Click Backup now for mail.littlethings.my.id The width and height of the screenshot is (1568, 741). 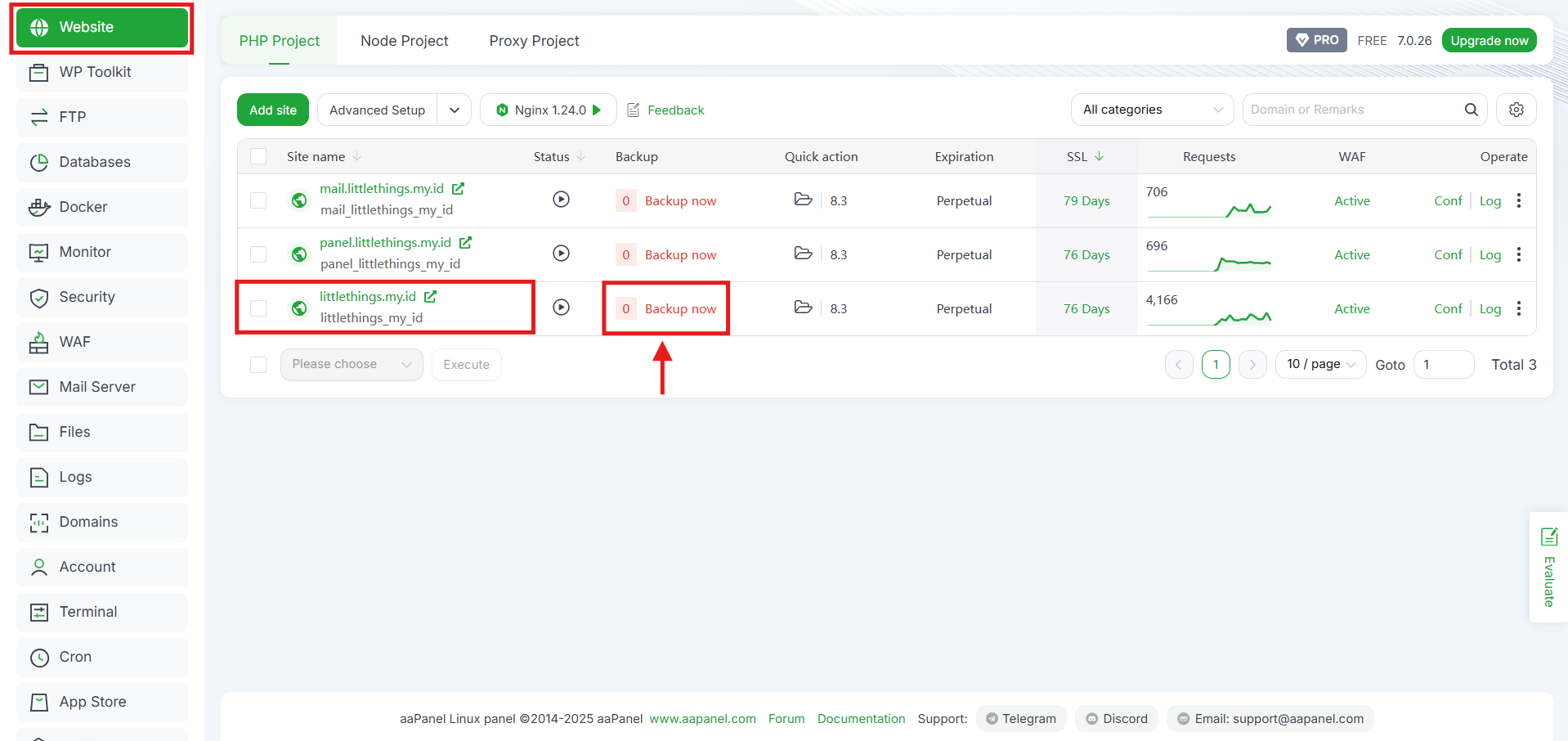point(680,201)
